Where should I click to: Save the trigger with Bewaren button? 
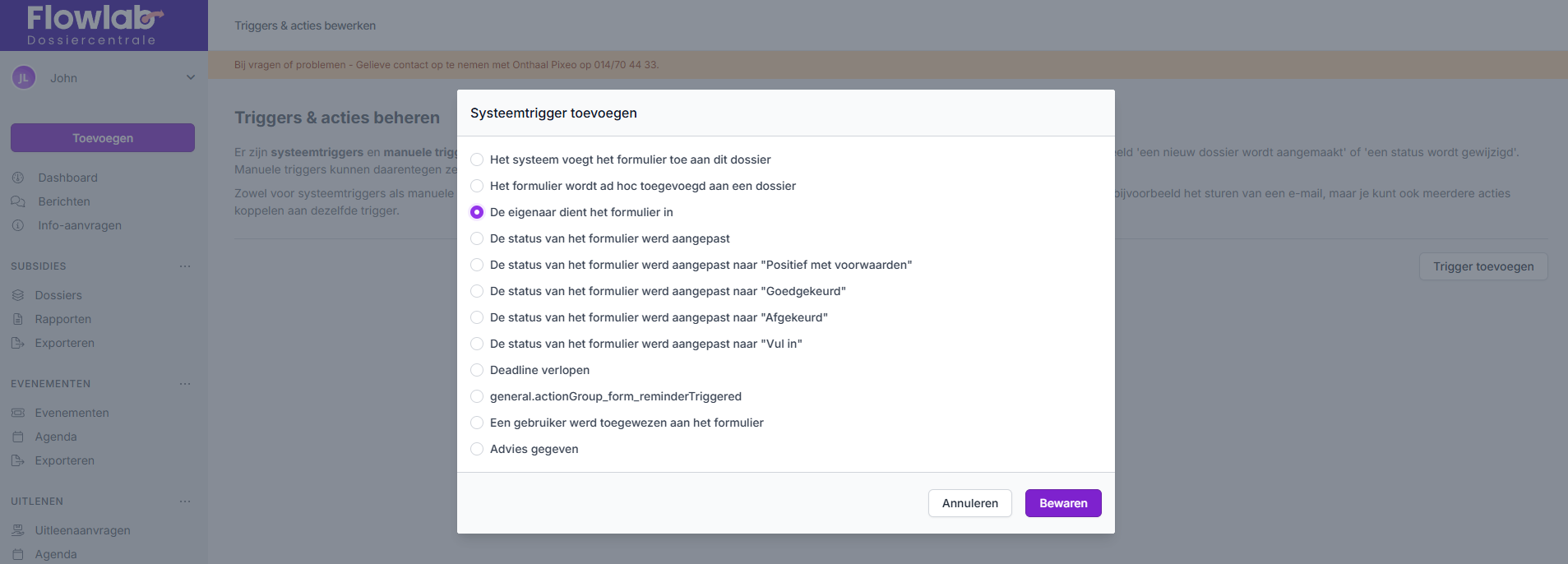coord(1062,503)
